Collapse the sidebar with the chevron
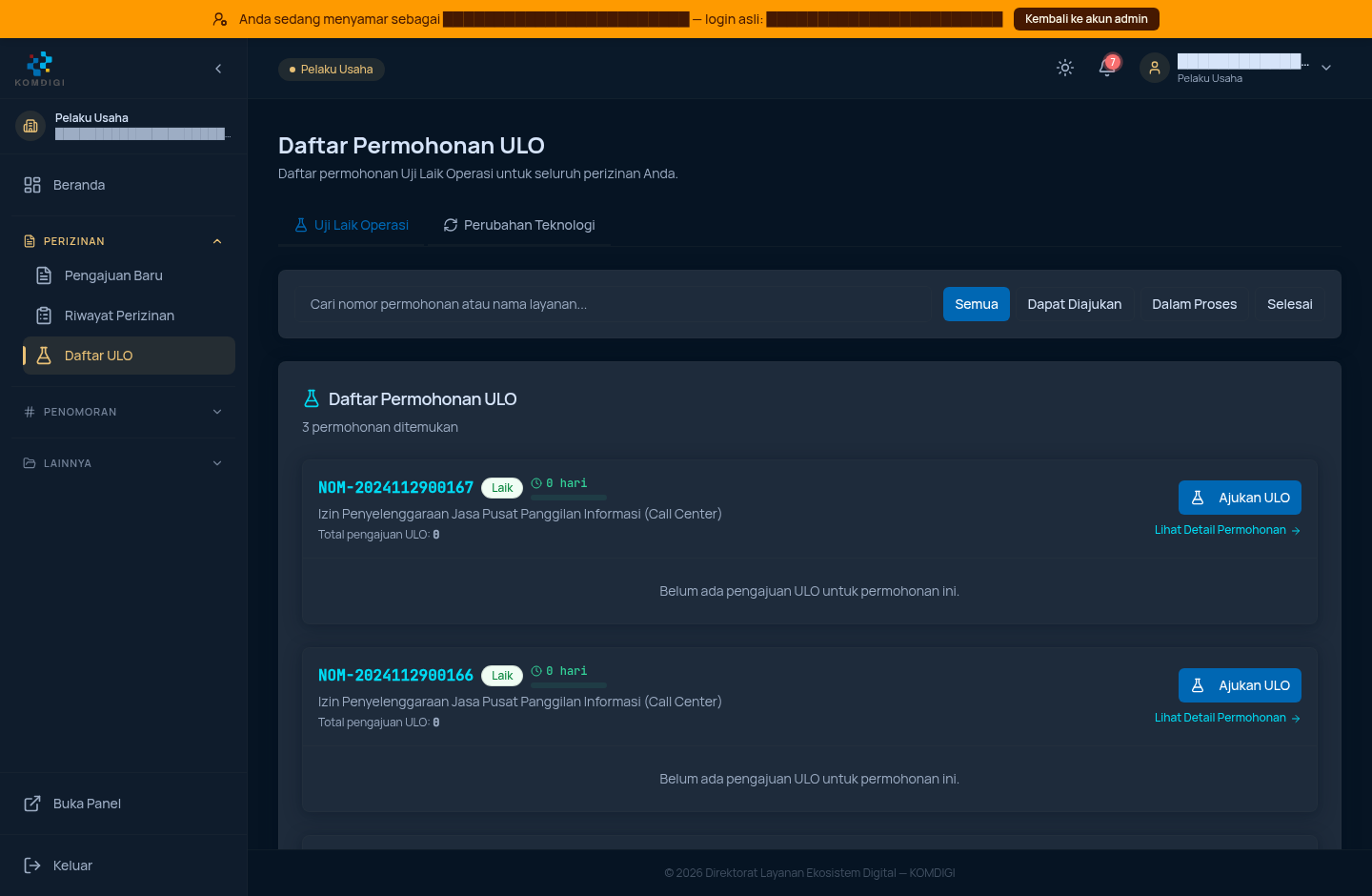This screenshot has width=1372, height=896. (218, 69)
